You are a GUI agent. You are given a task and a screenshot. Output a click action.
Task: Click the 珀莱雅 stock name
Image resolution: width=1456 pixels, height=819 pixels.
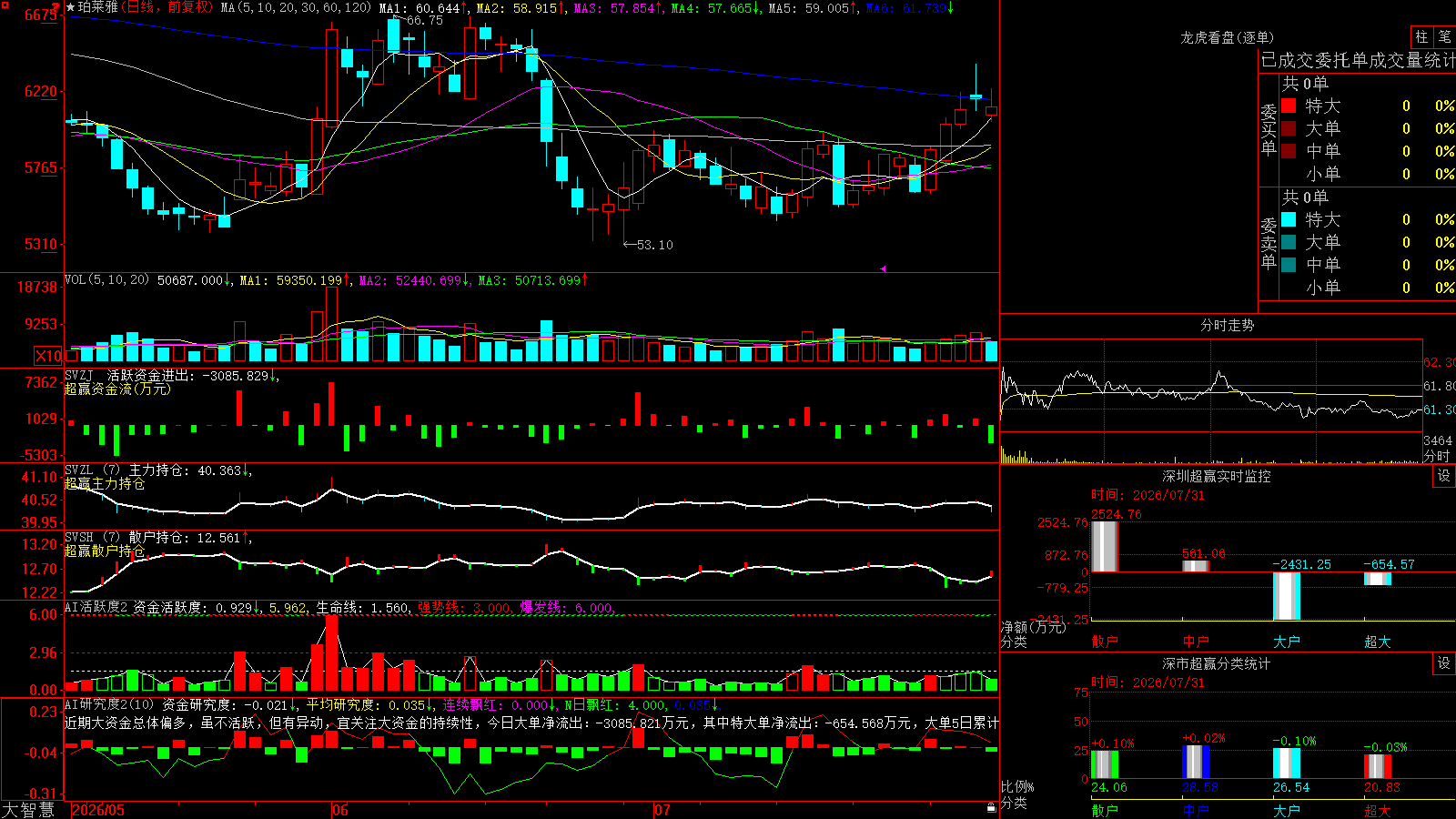[98, 7]
